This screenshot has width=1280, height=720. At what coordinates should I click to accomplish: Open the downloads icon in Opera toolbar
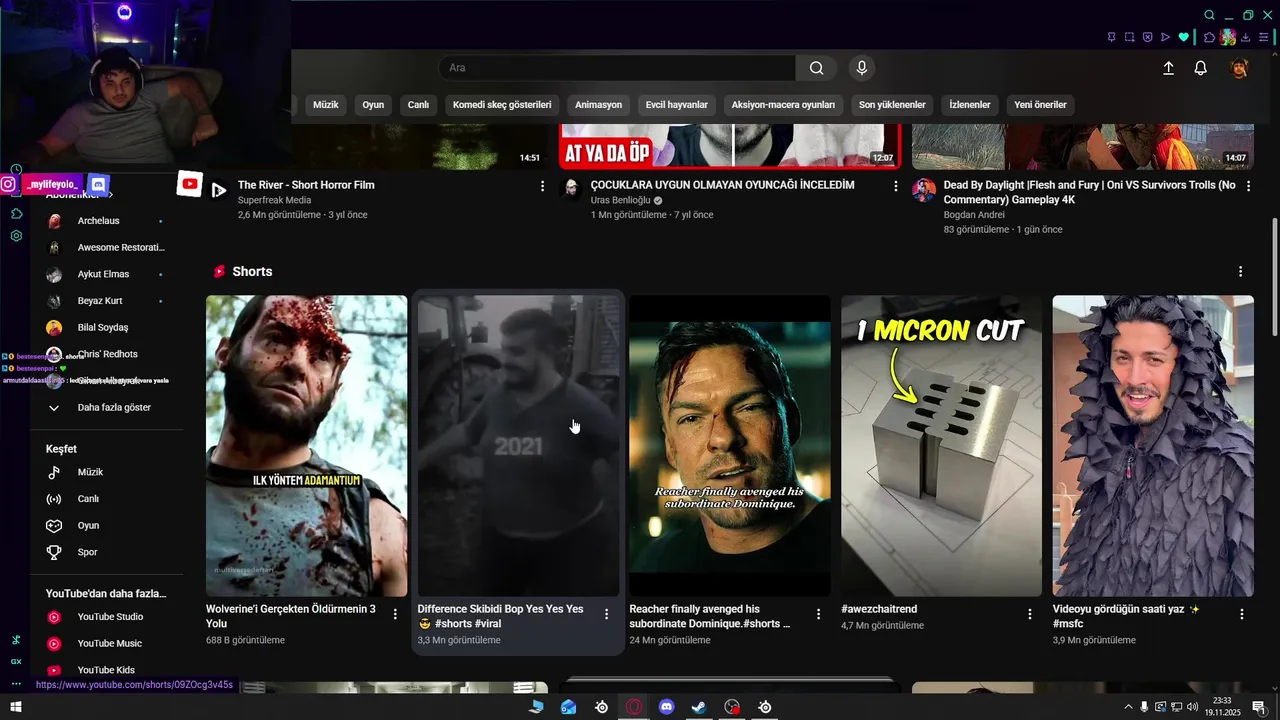(x=1246, y=37)
